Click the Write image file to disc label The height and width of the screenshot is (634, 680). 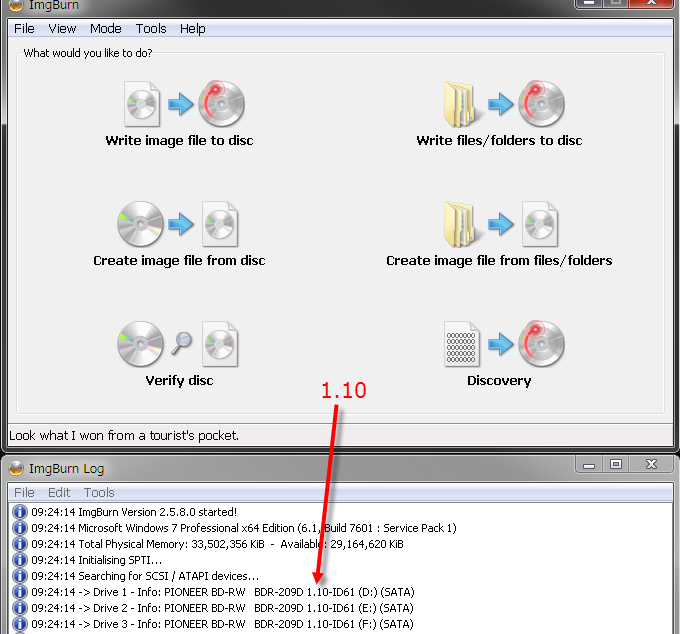179,141
